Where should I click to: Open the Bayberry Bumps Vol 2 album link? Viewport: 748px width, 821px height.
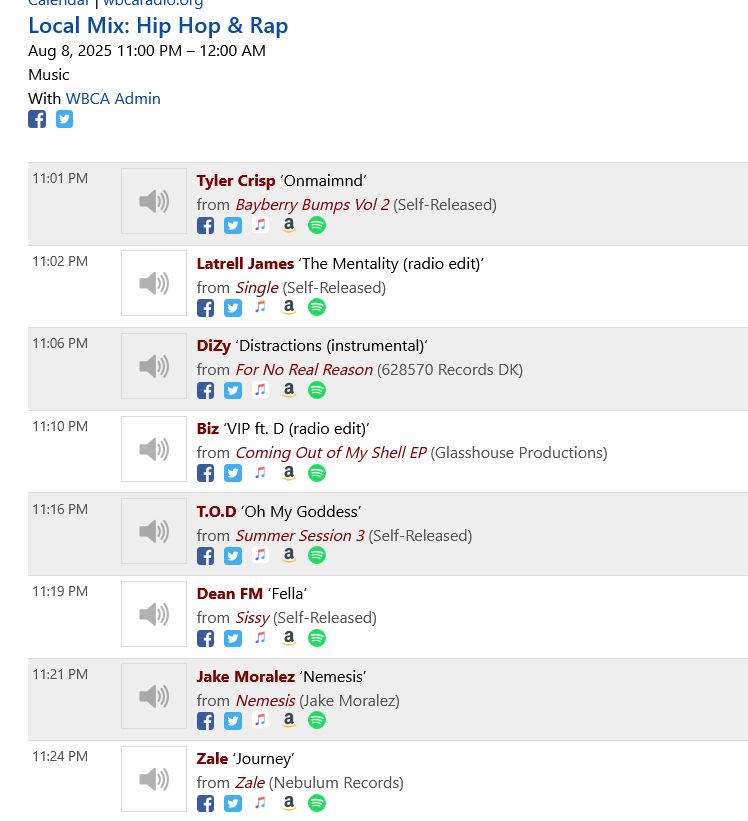click(x=312, y=205)
